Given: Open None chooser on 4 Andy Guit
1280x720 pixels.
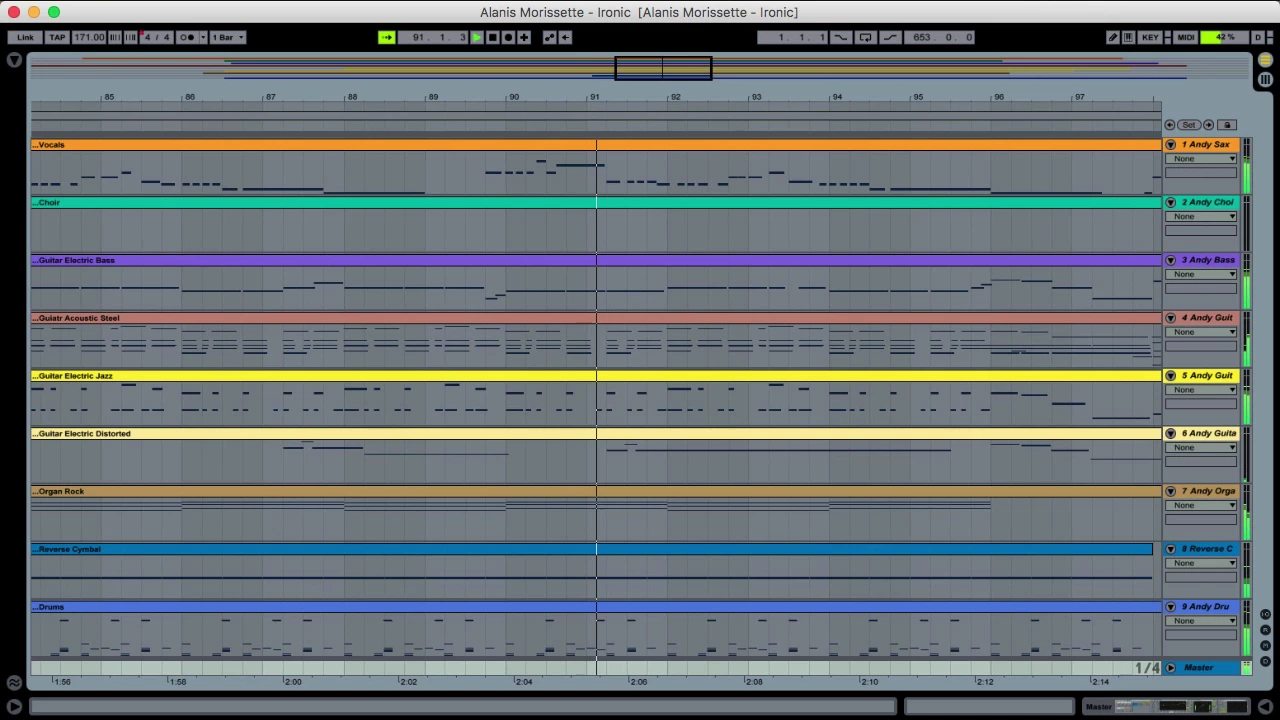Looking at the screenshot, I should [x=1201, y=332].
